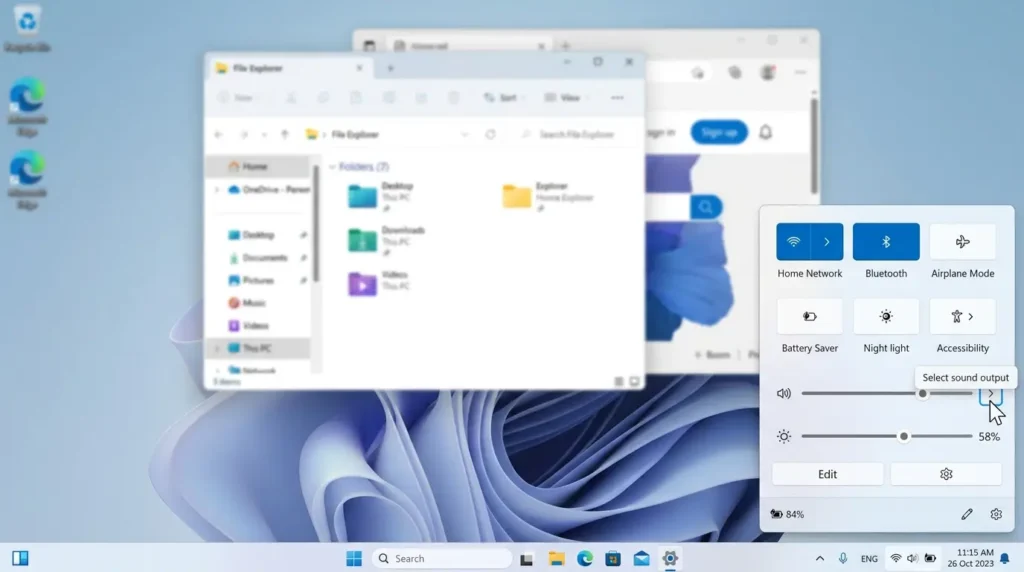Toggle the Home Network Wi-Fi button

pyautogui.click(x=793, y=242)
